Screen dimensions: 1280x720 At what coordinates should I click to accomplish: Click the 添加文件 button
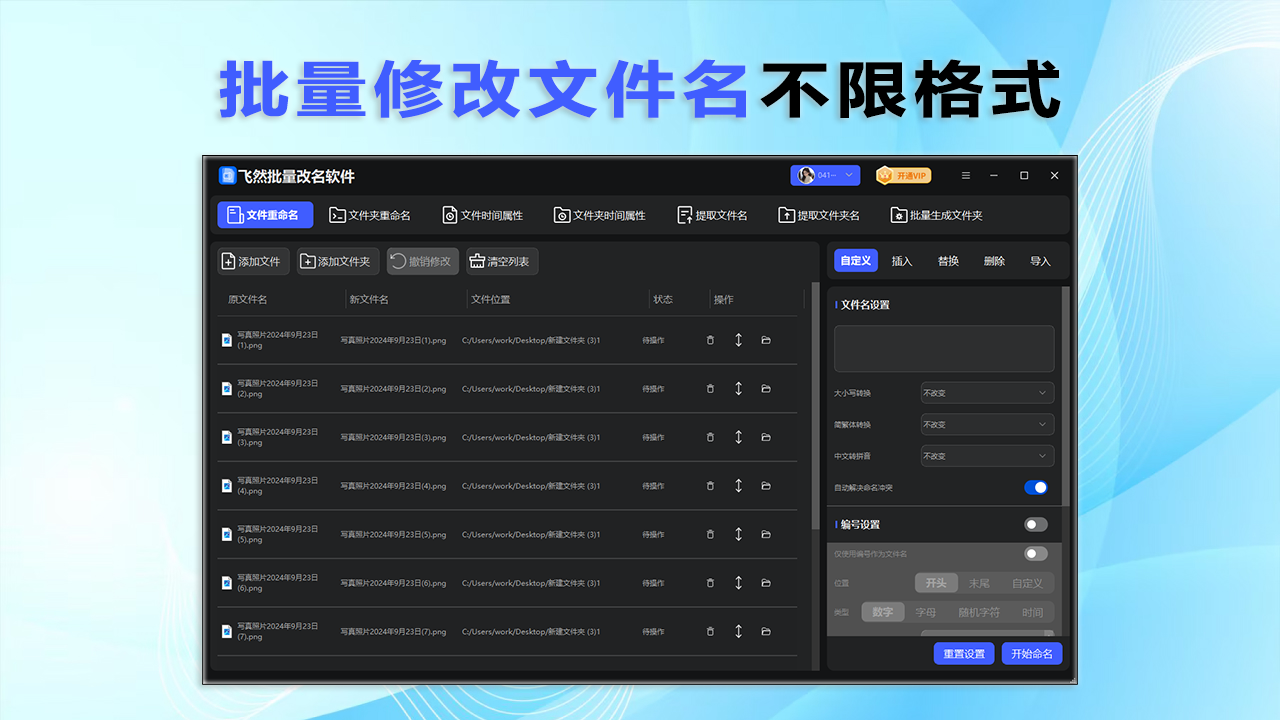(253, 261)
